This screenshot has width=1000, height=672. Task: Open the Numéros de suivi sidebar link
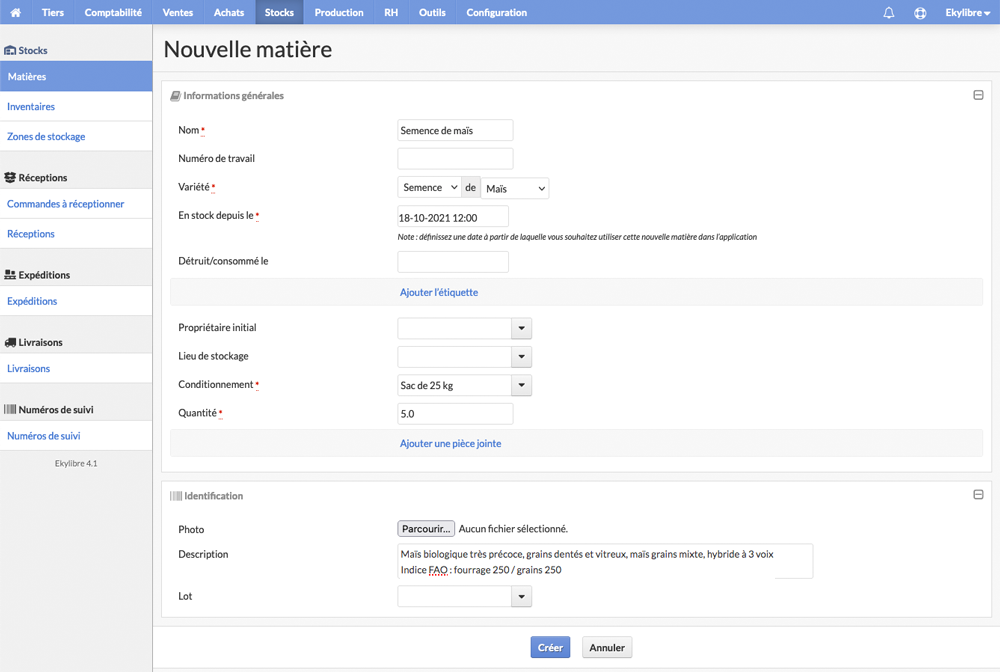coord(76,436)
